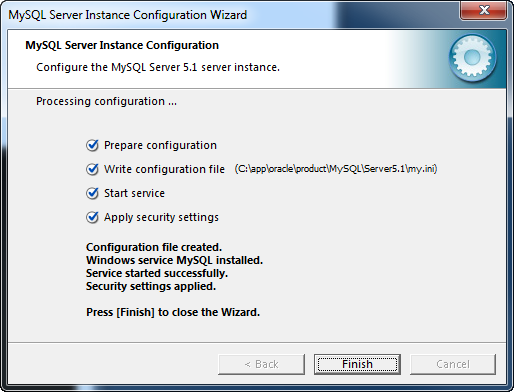
Task: Click 'Security settings applied.' status line
Action: (151, 286)
